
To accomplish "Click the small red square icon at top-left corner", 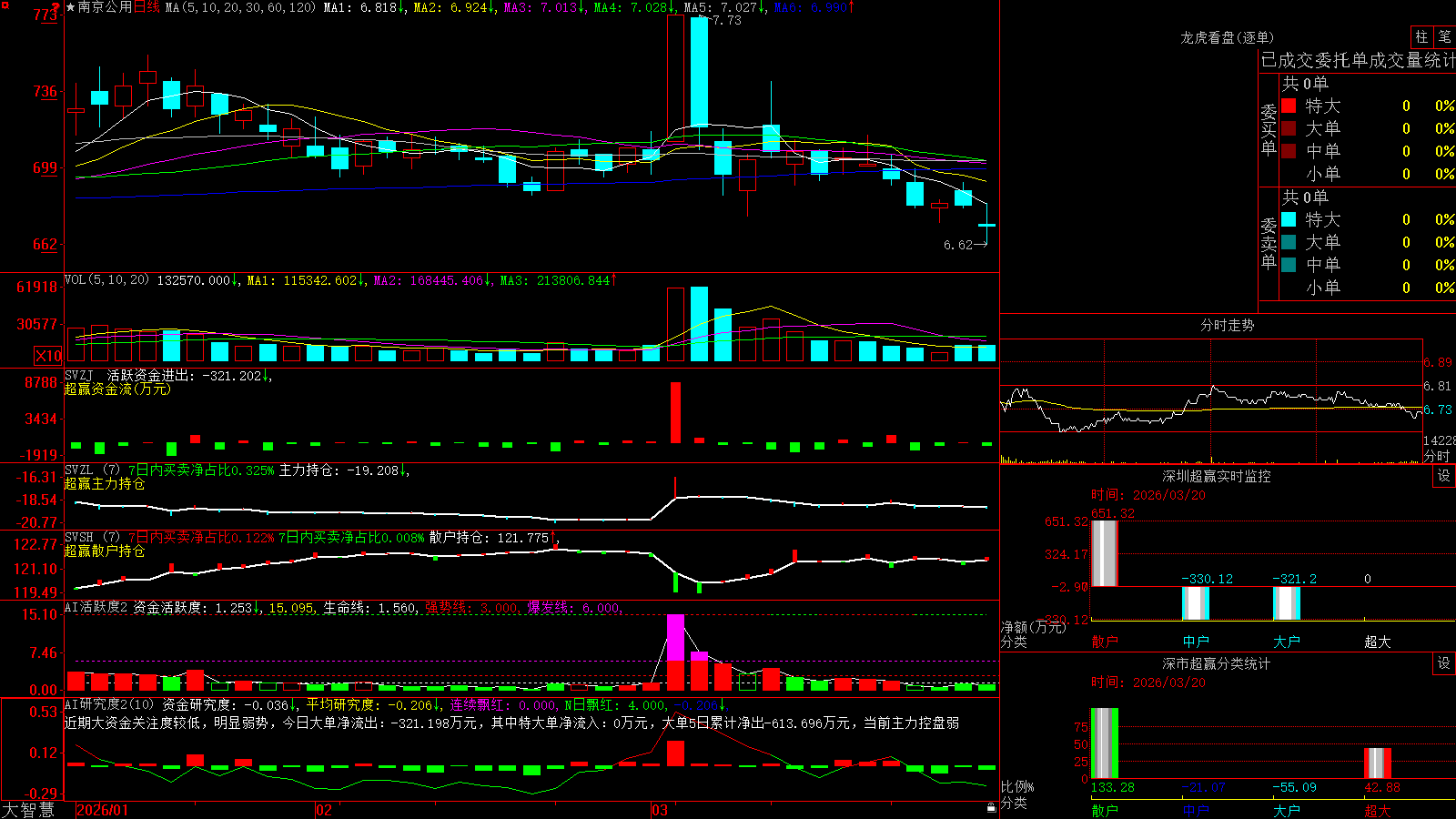I will coord(5,5).
